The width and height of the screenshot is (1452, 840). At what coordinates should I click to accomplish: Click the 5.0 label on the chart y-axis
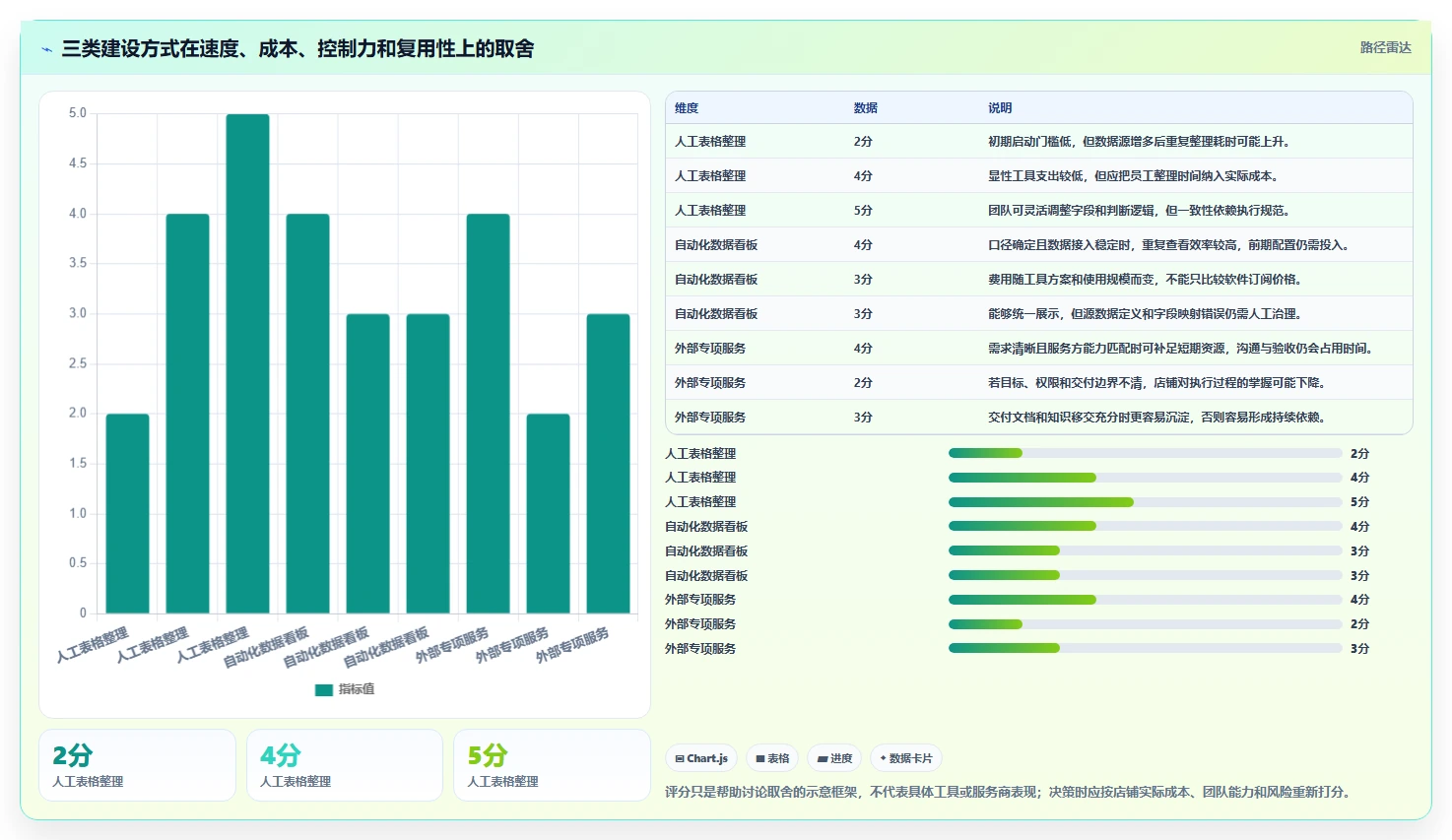tap(78, 113)
